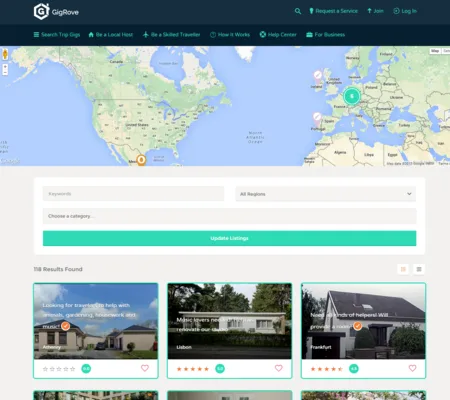
Task: Switch to grid view layout
Action: click(403, 269)
